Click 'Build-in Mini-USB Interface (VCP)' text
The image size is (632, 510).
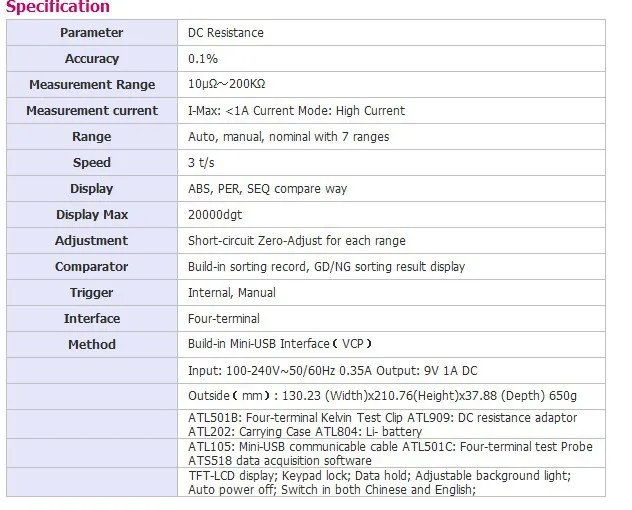[280, 344]
